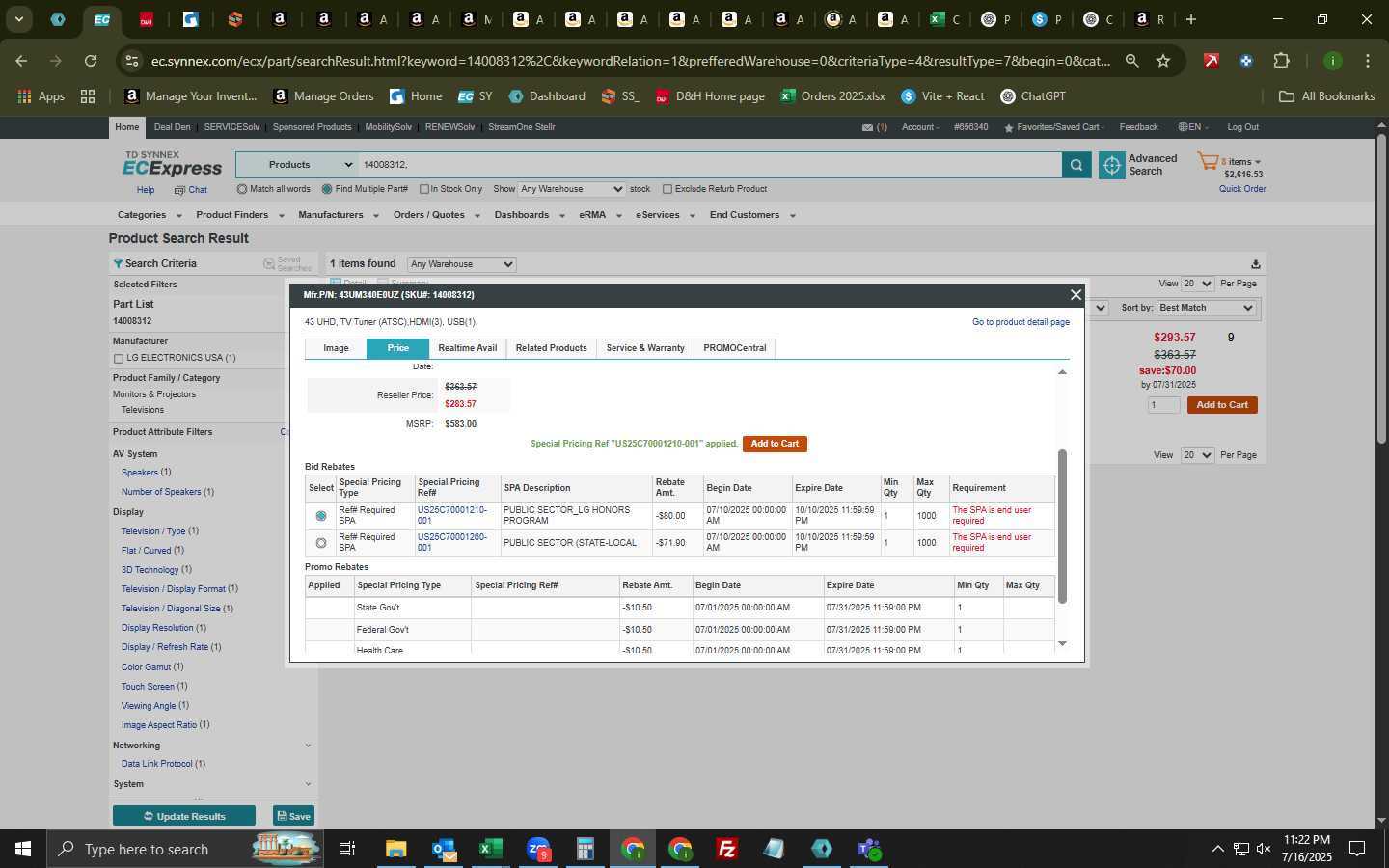Click popup vertical scrollbar thumb

tap(1062, 527)
